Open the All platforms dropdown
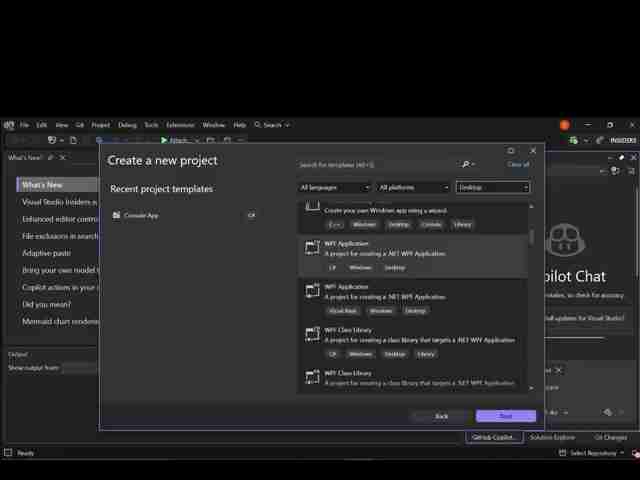The width and height of the screenshot is (640, 480). [x=413, y=188]
